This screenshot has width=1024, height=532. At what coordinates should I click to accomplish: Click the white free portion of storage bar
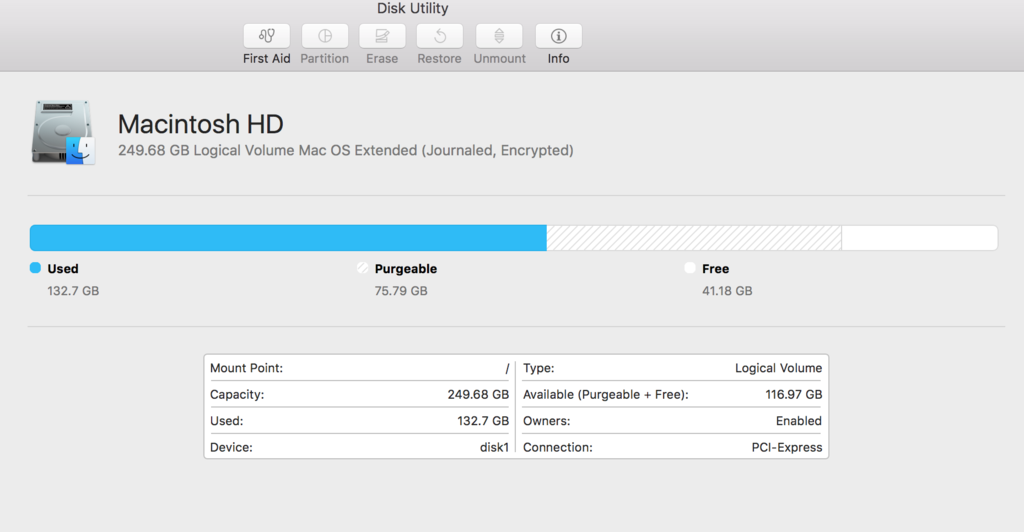point(920,238)
